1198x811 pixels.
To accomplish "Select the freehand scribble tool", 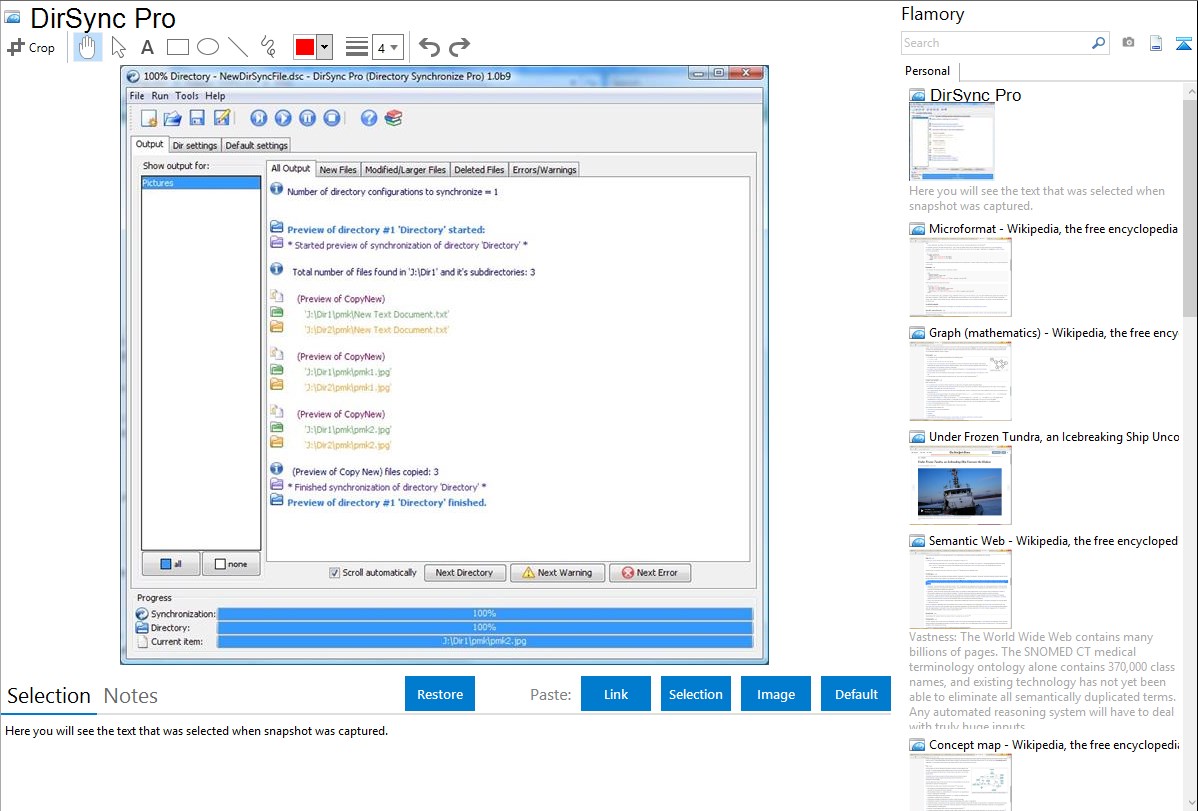I will (x=268, y=47).
